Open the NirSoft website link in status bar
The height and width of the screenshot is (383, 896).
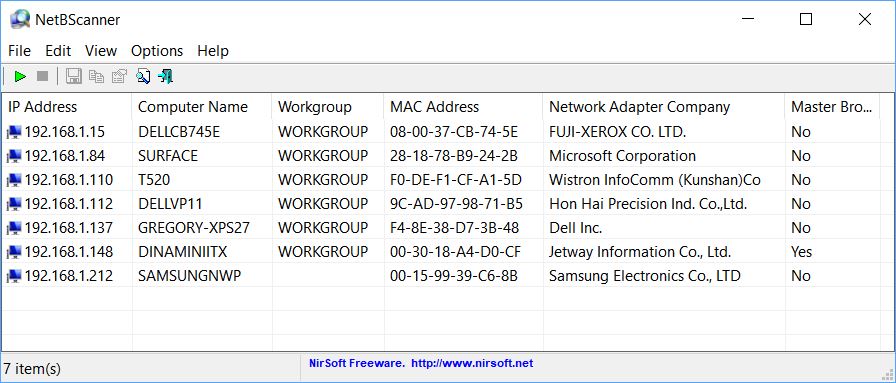(472, 363)
